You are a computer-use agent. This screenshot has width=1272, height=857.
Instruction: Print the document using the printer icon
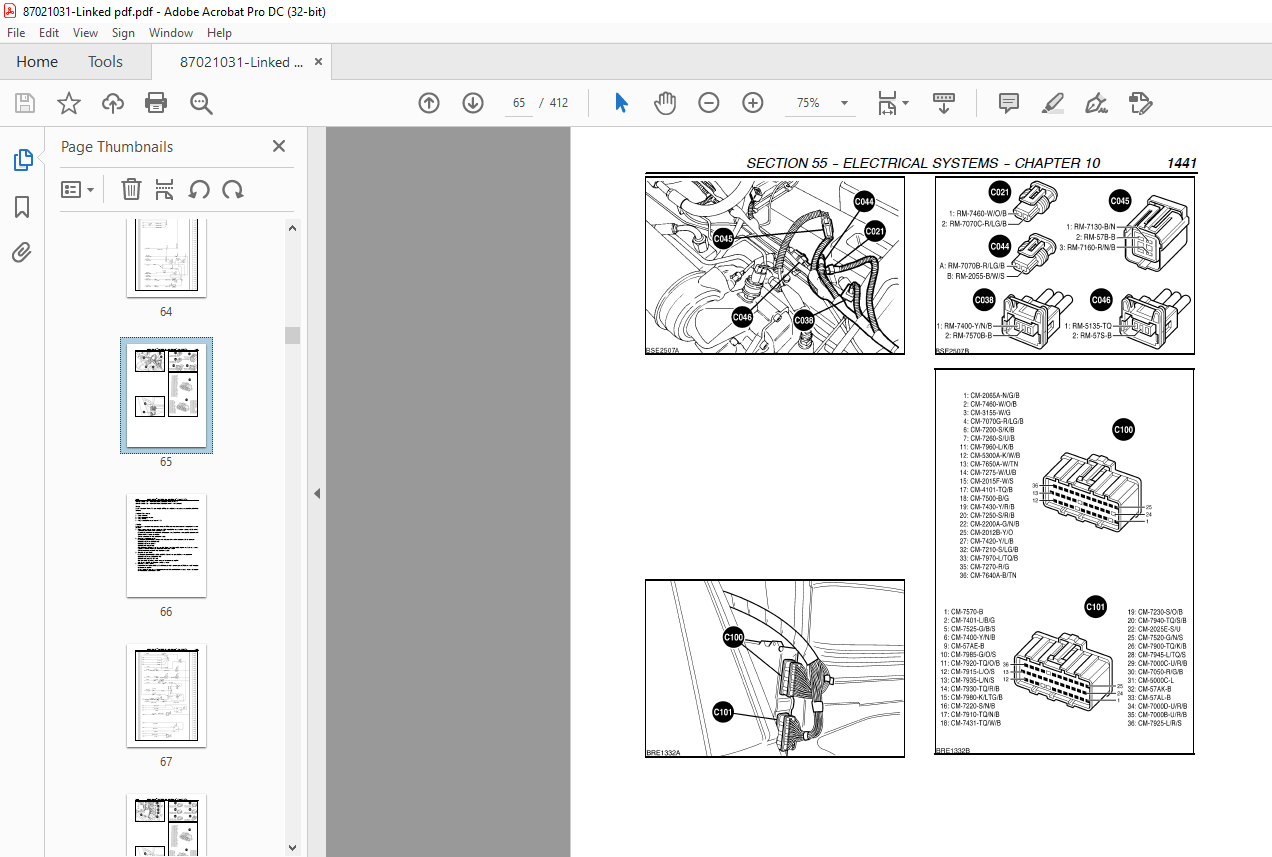click(x=156, y=103)
